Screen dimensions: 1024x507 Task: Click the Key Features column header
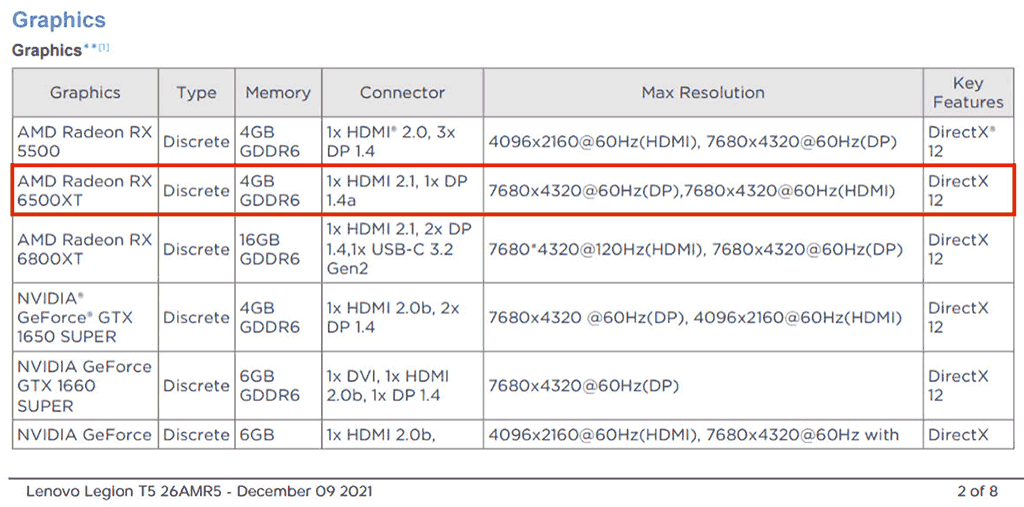968,93
